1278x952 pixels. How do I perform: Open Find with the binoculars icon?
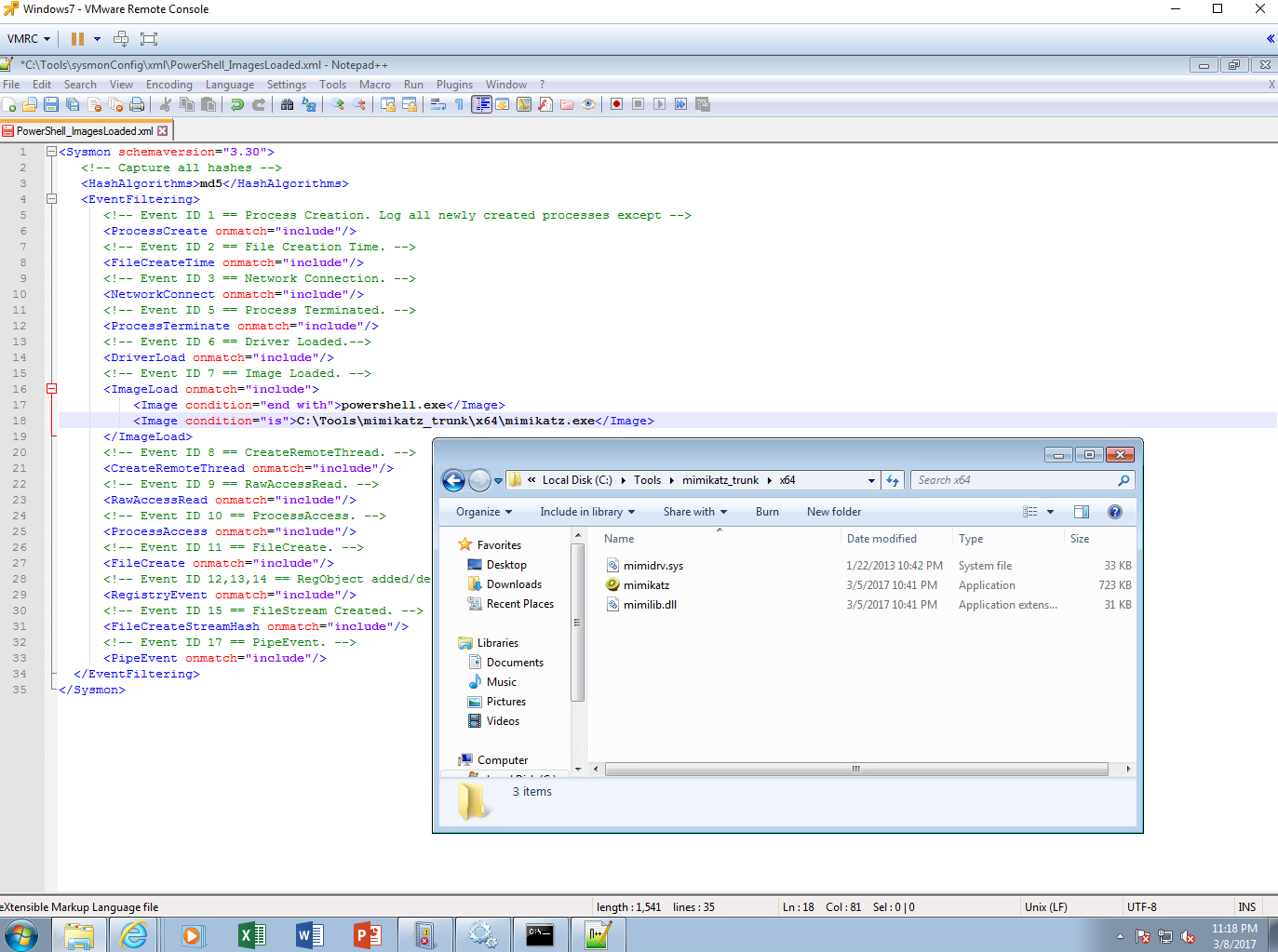[287, 104]
